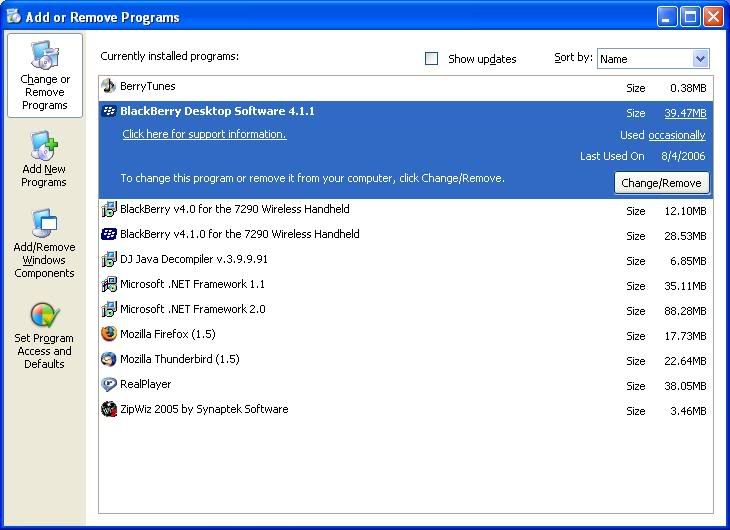Click the 38.05MB size value
Screen dimensions: 730x530
click(685, 386)
